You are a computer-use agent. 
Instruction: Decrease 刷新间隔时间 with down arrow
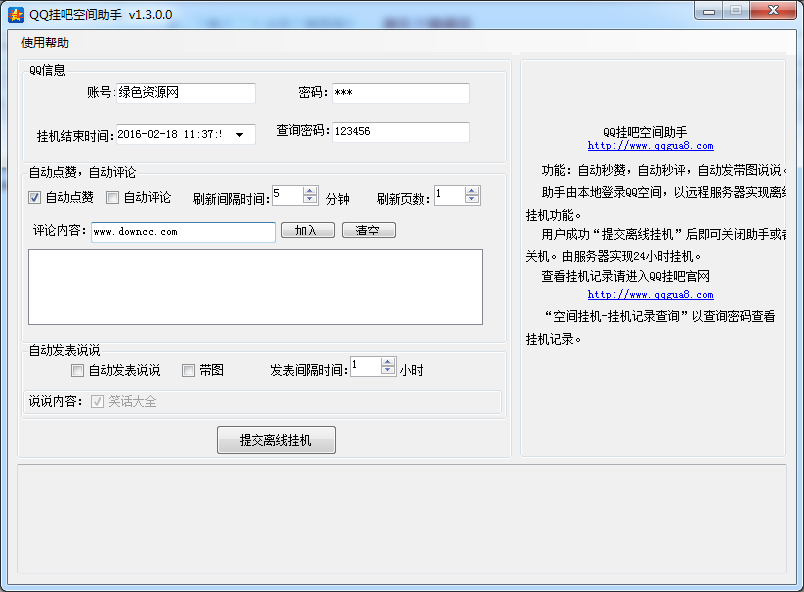[310, 200]
